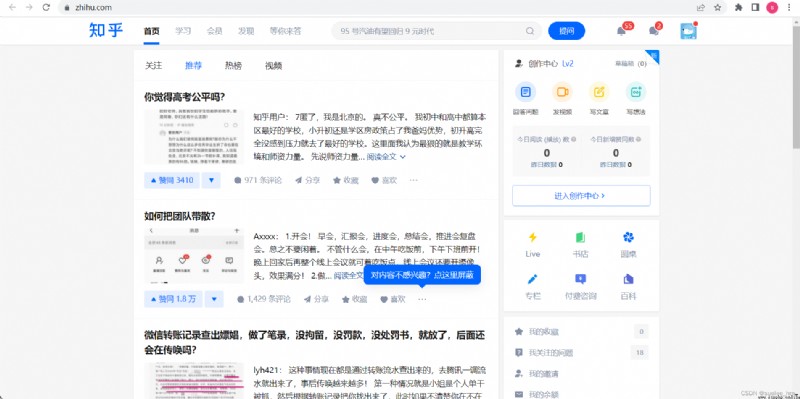Like the 高考公平 answer with heart
The width and height of the screenshot is (800, 399).
[384, 180]
